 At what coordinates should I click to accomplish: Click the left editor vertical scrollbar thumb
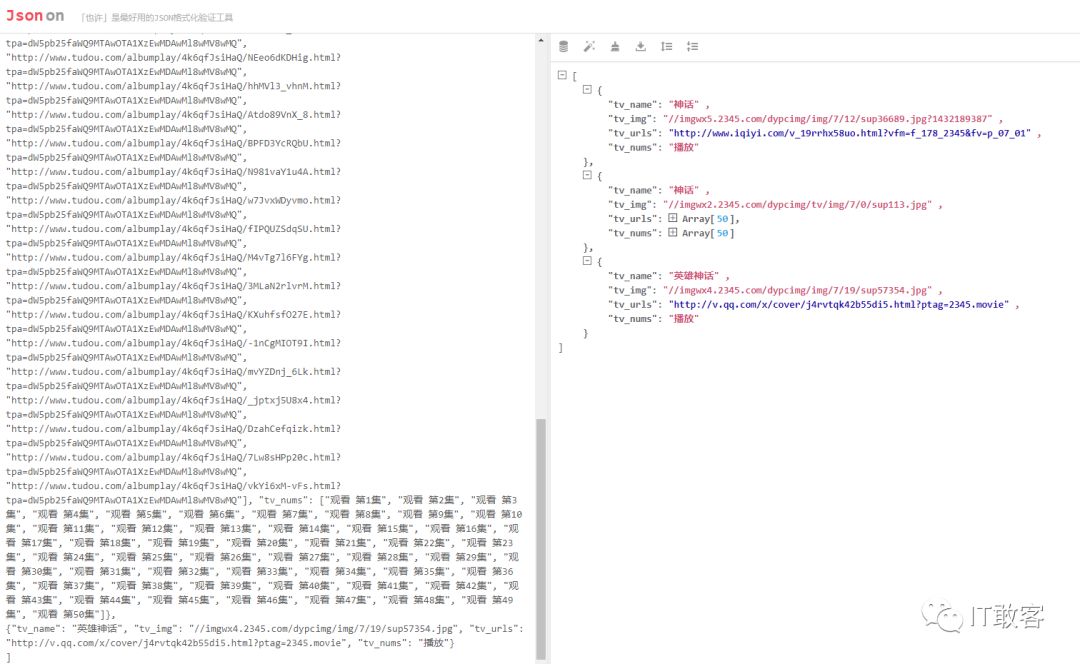click(541, 539)
